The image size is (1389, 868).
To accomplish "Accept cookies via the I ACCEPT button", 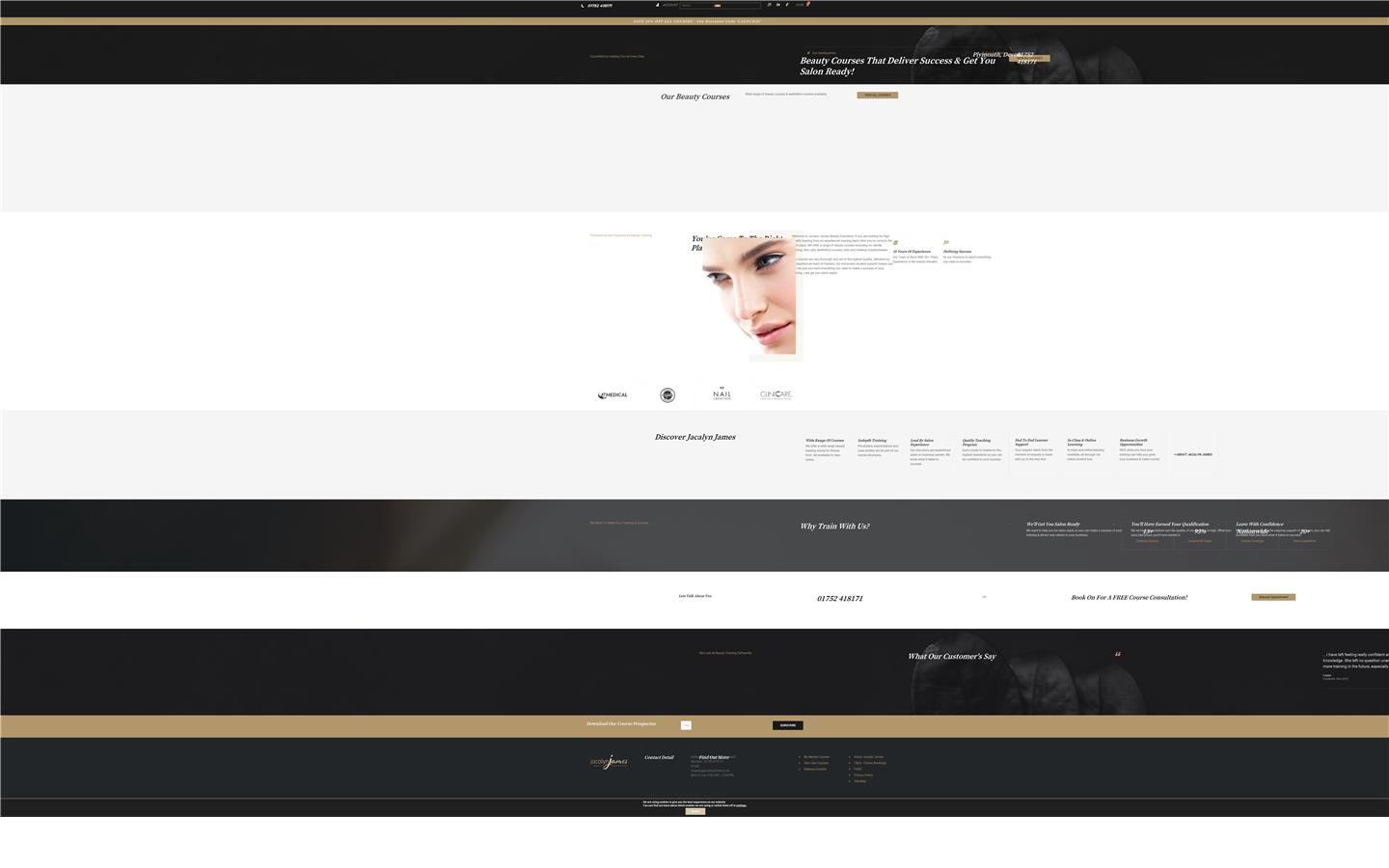I will [x=695, y=811].
